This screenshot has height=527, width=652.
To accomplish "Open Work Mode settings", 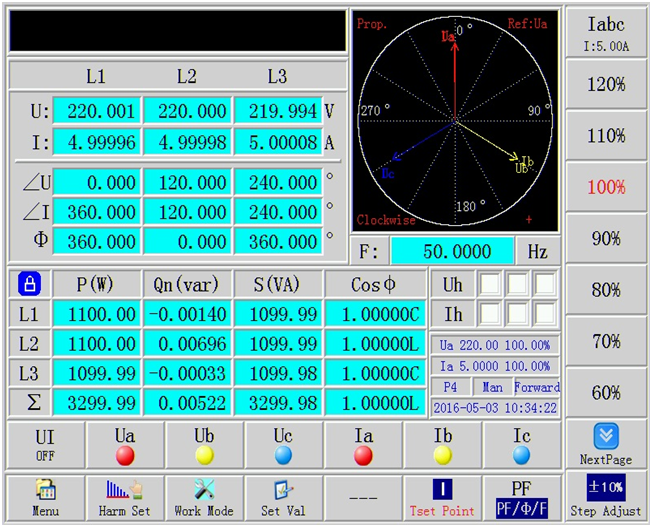I will point(204,498).
